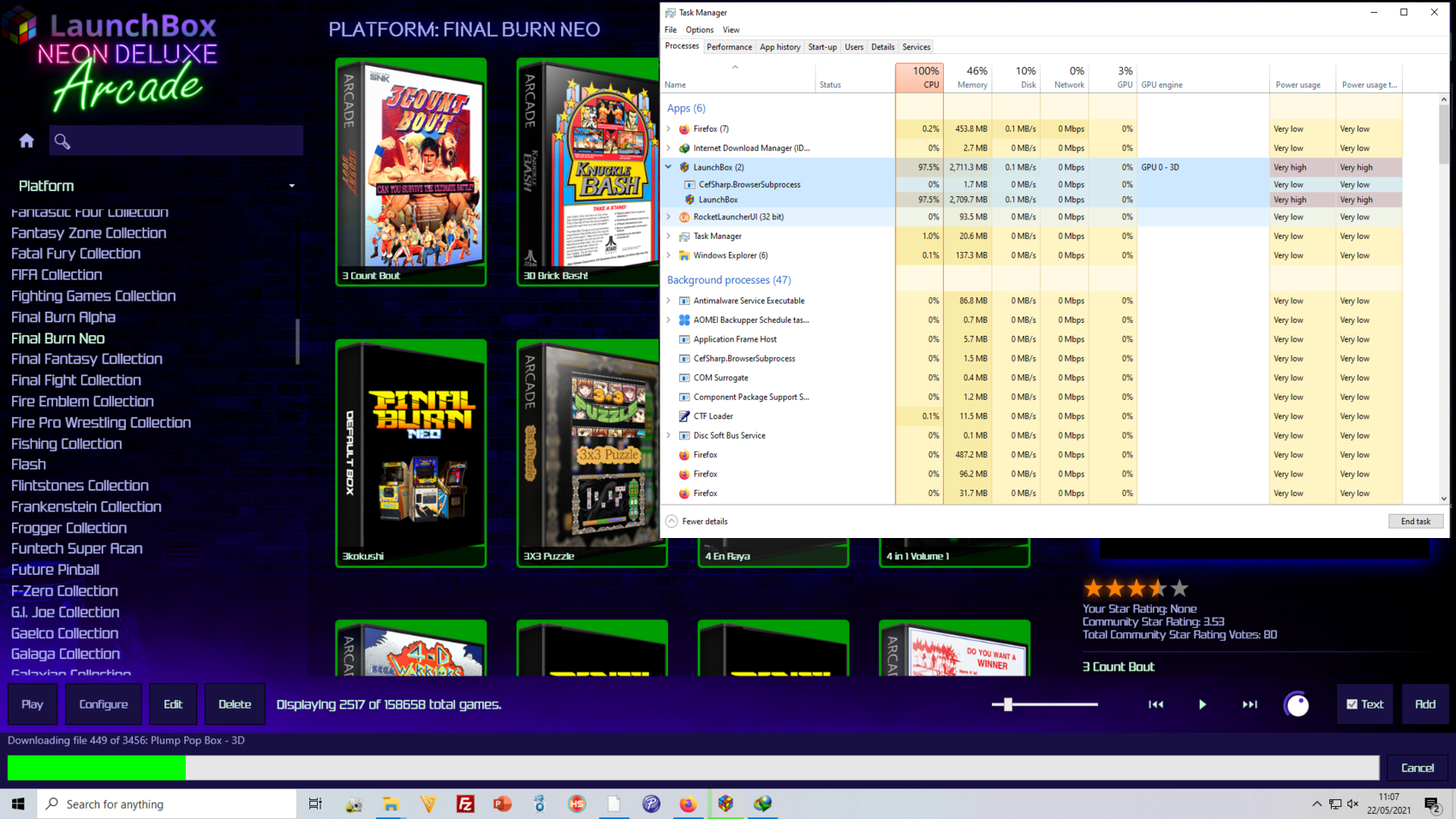Click the network tray icon
The height and width of the screenshot is (819, 1456).
click(1335, 804)
